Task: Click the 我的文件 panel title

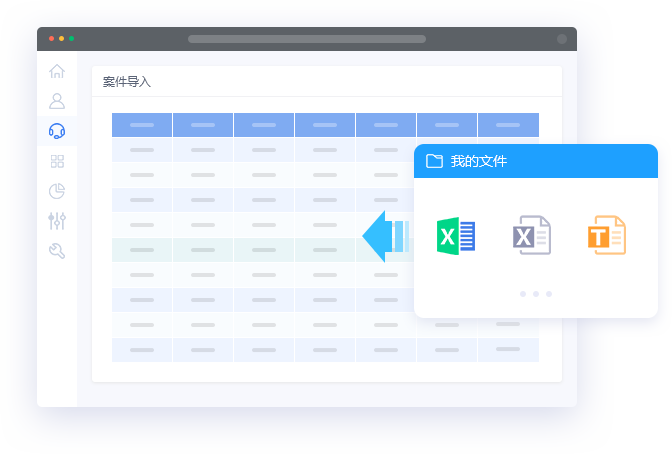Action: (479, 162)
